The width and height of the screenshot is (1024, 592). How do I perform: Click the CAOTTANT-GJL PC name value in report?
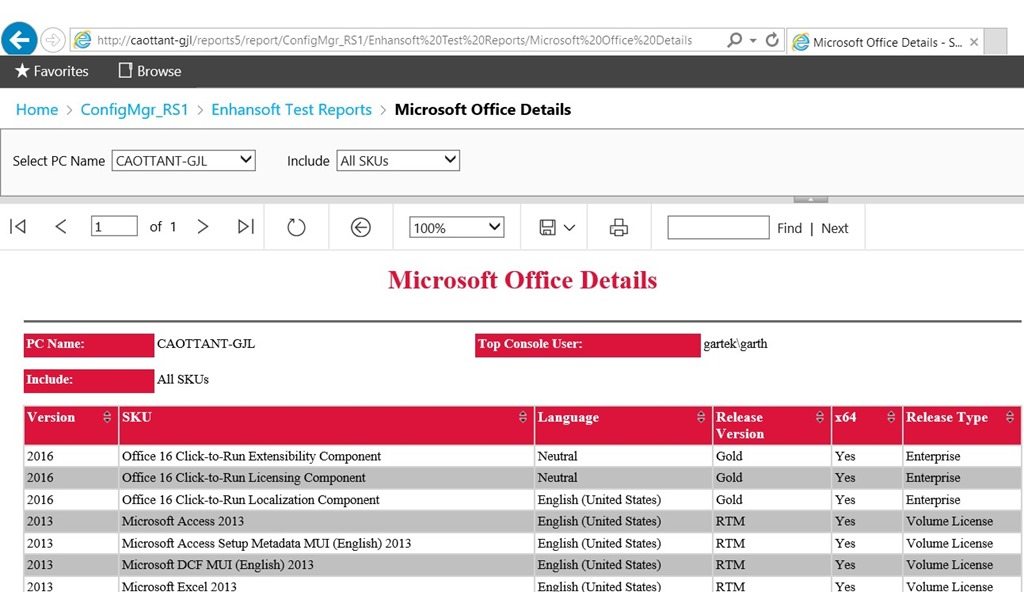(206, 344)
